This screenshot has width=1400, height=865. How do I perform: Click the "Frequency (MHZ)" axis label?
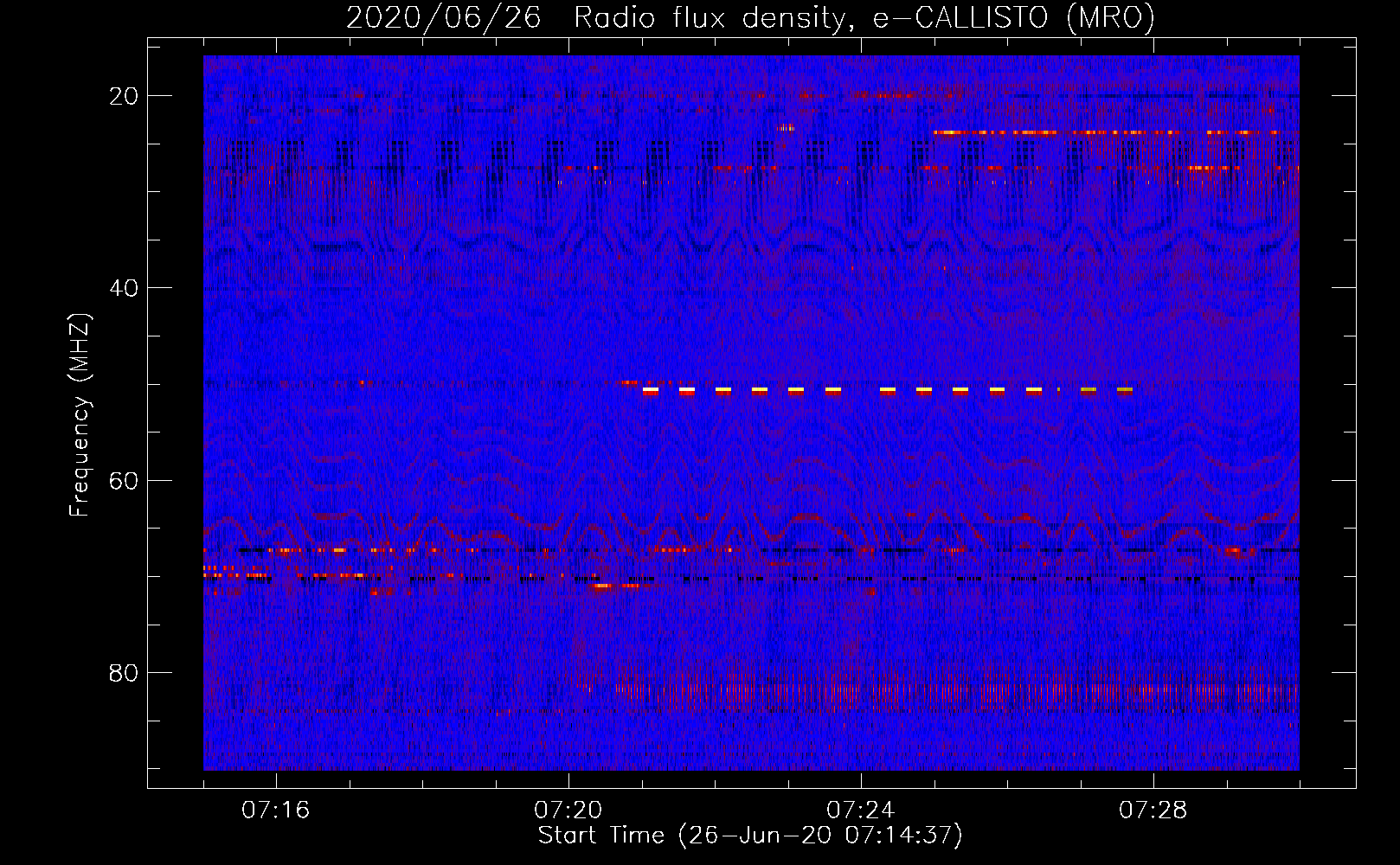(x=80, y=415)
